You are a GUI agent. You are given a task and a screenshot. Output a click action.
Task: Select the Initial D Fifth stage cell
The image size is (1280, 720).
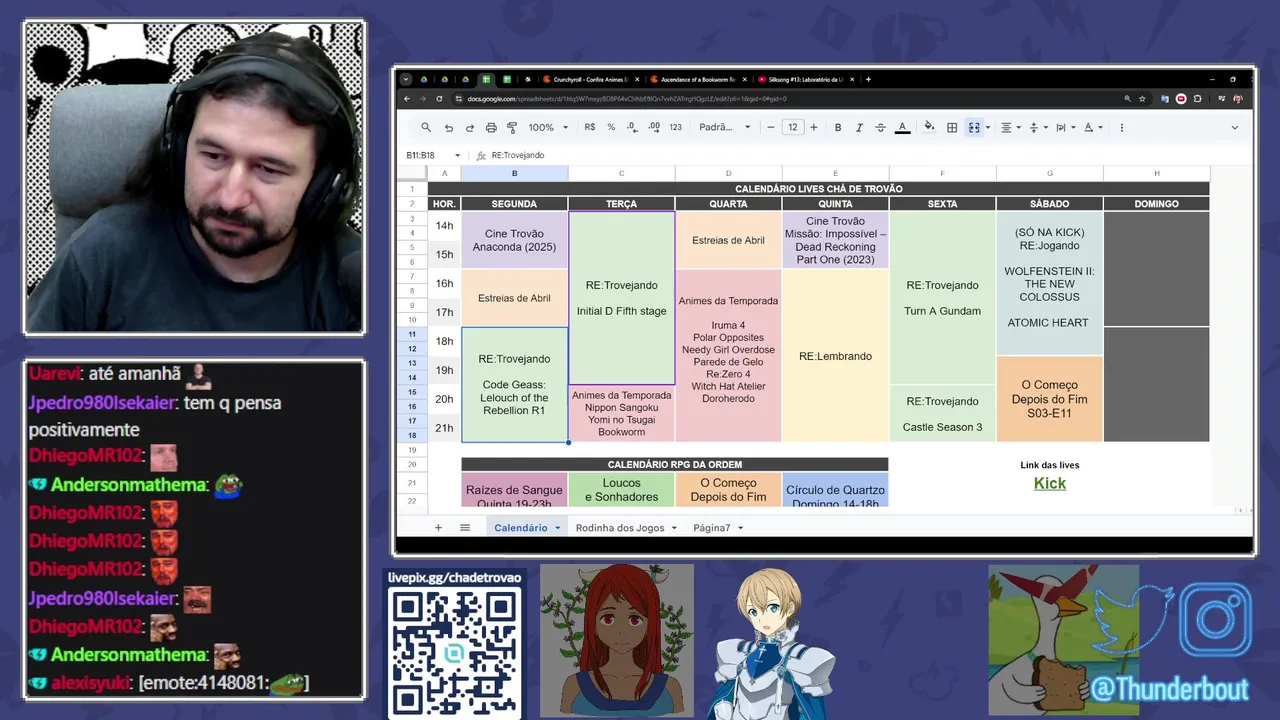[621, 298]
